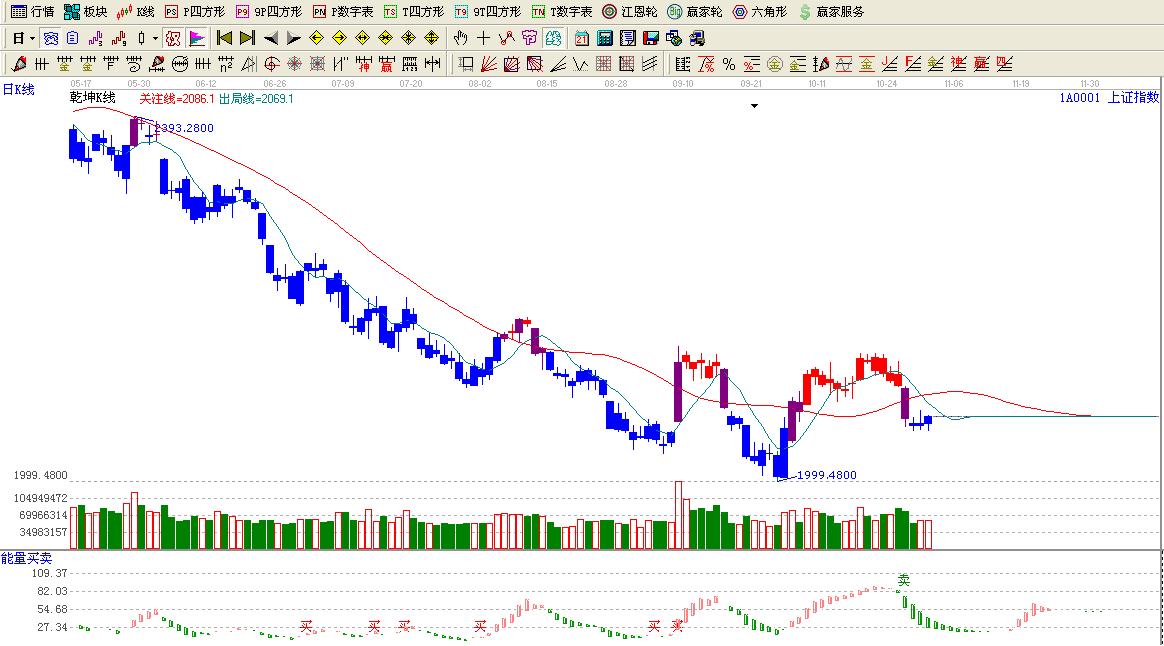
Task: Select the crosshair cursor tool
Action: 483,38
